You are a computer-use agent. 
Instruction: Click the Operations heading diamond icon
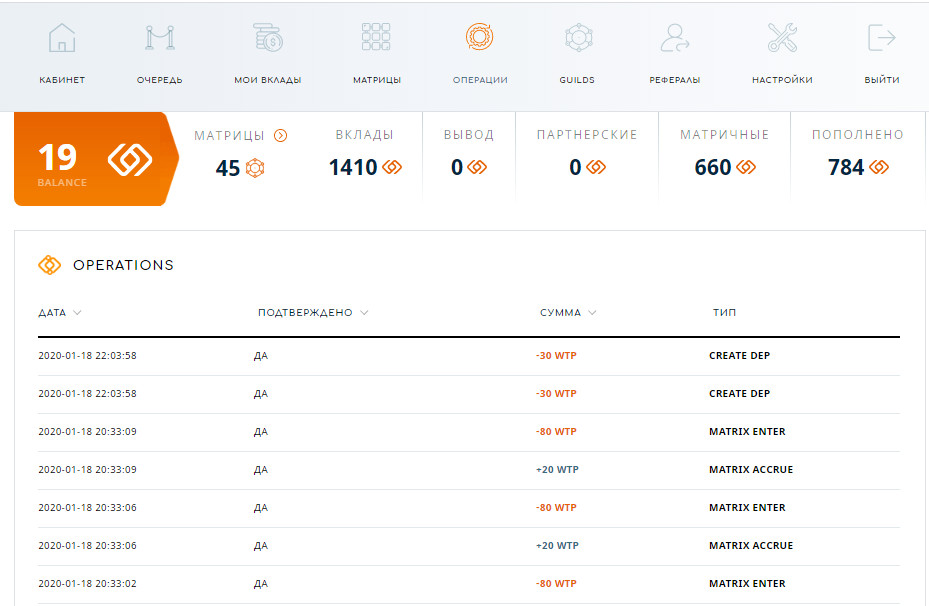coord(49,265)
